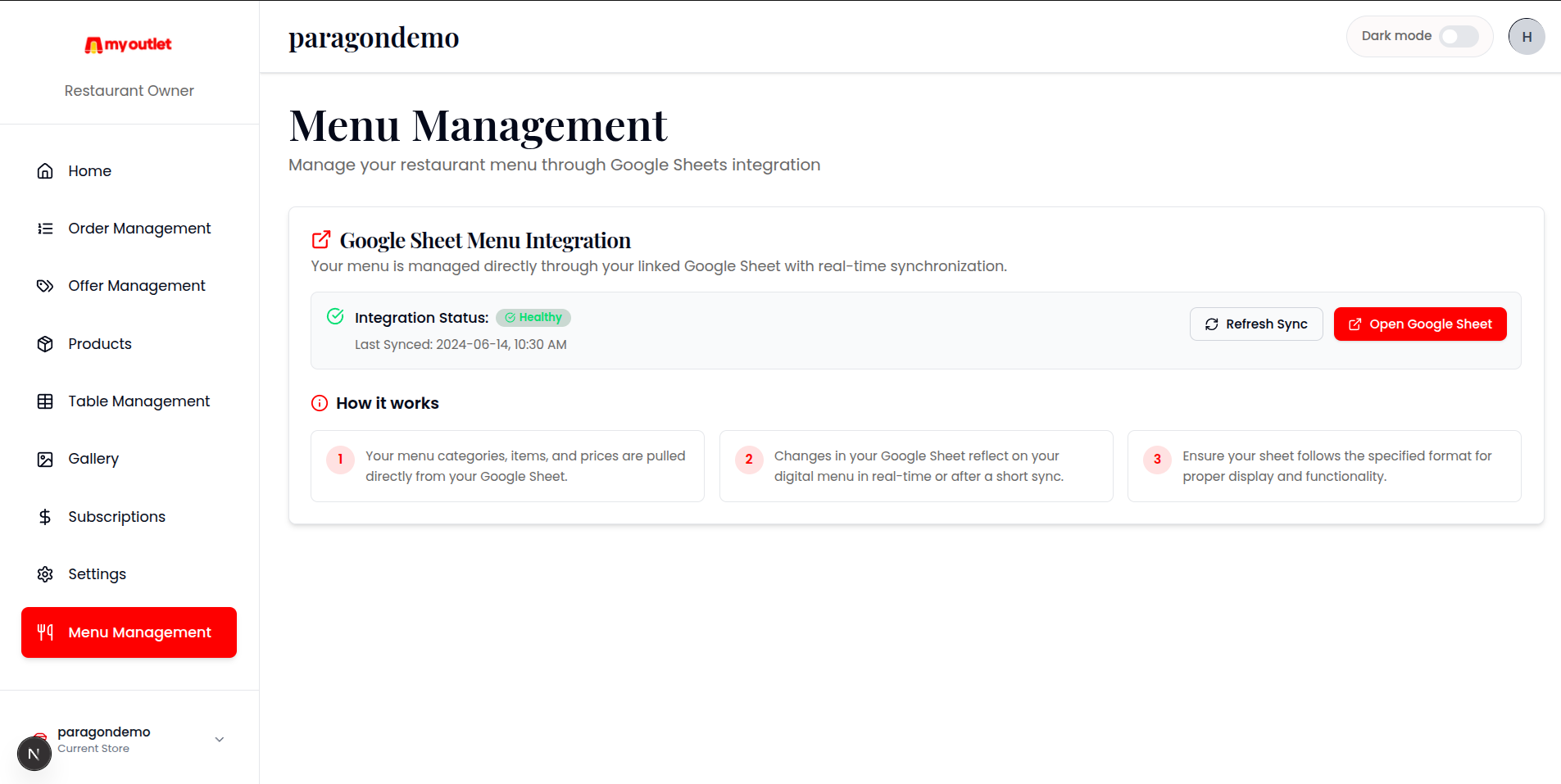Open Google Sheet via red button

1419,324
